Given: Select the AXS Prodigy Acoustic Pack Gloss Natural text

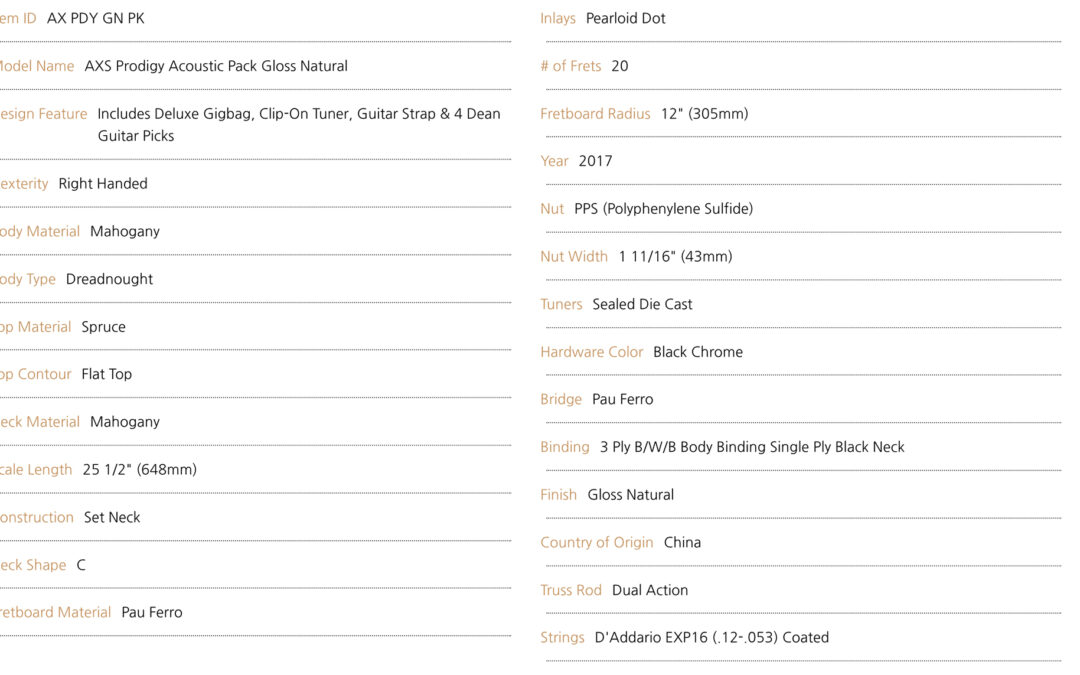Looking at the screenshot, I should (x=216, y=66).
